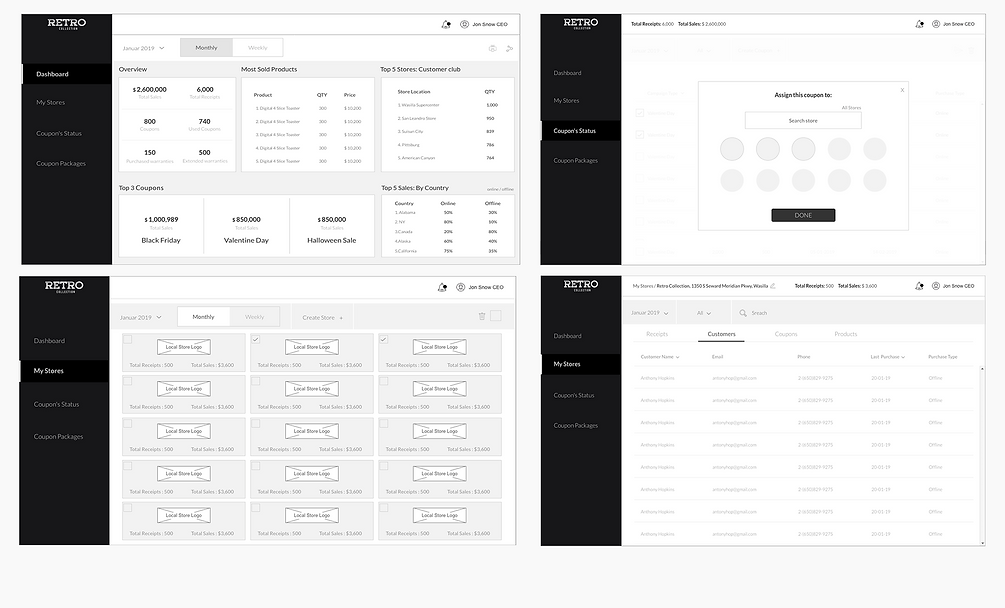
Task: Click the pencil edit icon after the store address
Action: pyautogui.click(x=773, y=286)
